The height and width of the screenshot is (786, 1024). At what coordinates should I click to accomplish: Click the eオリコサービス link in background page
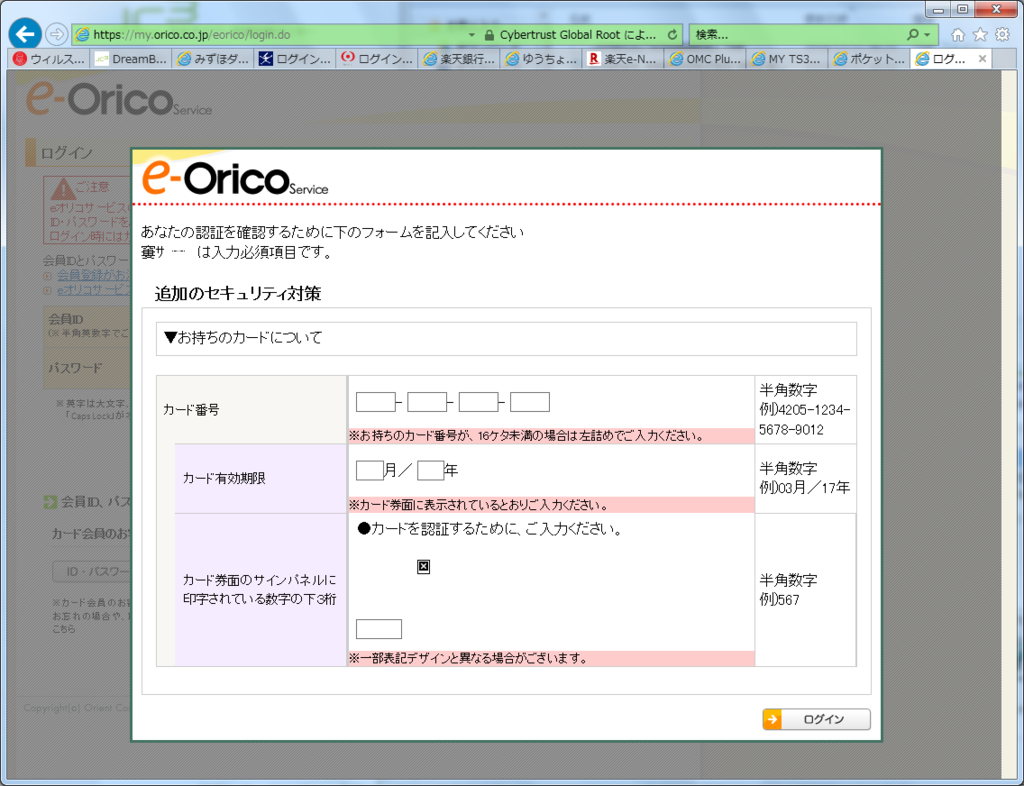point(95,290)
